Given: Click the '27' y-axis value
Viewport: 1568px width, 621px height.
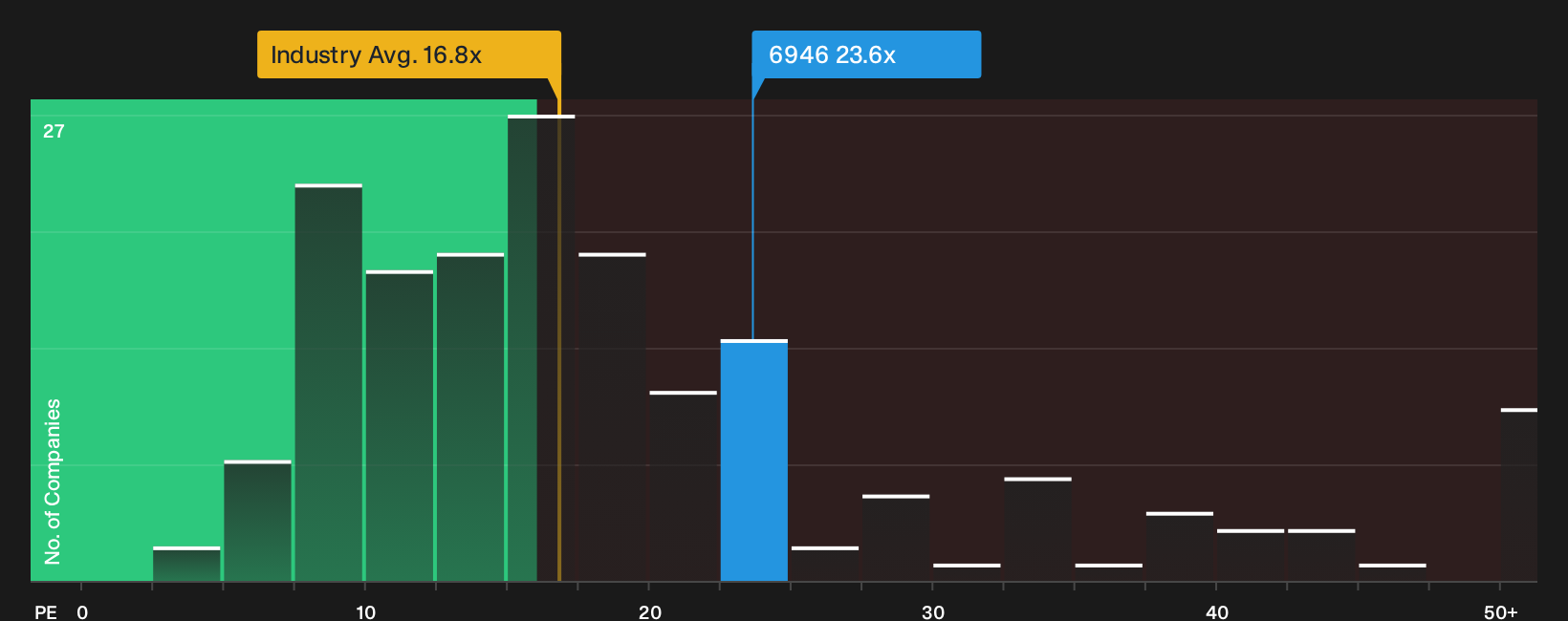Looking at the screenshot, I should coord(54,131).
